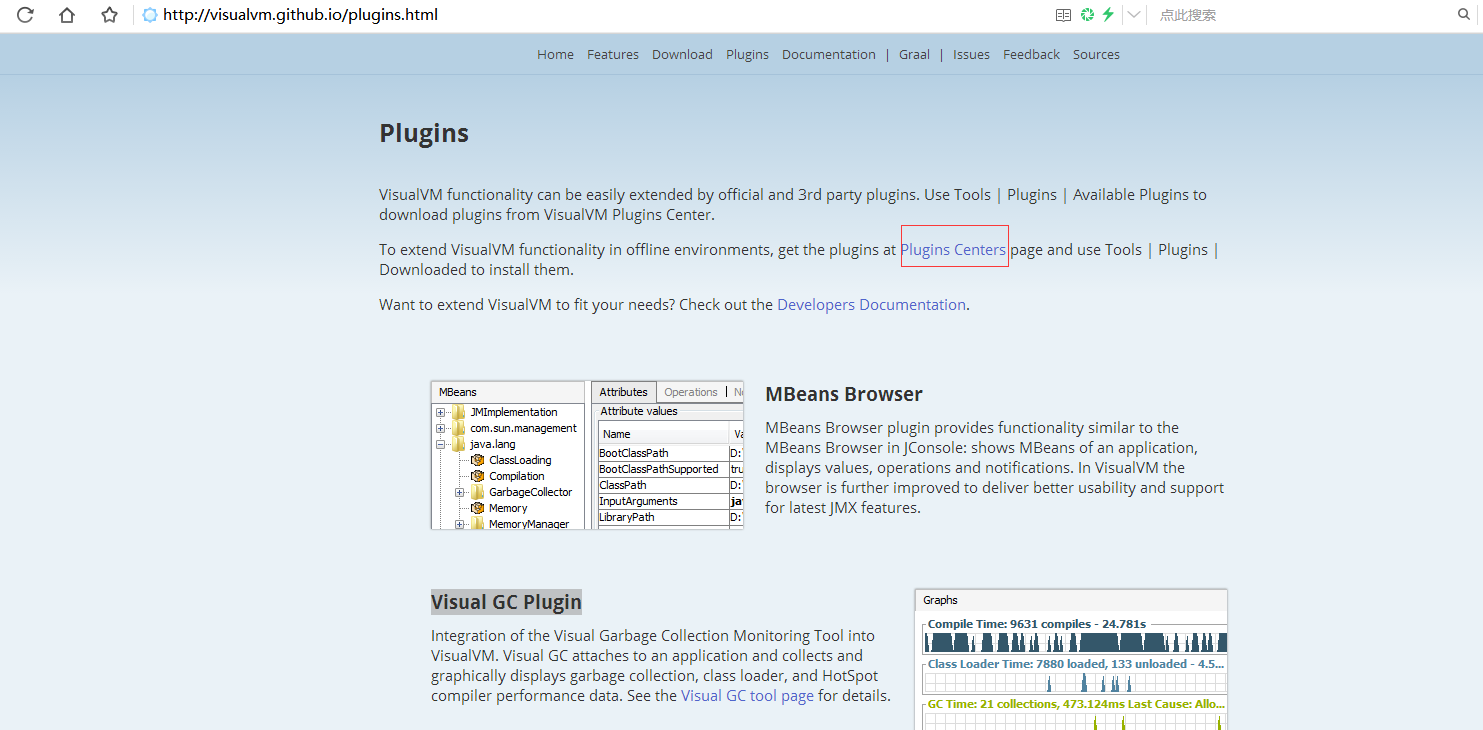The height and width of the screenshot is (730, 1483).
Task: Click the MBeans Browser heading
Action: (x=844, y=394)
